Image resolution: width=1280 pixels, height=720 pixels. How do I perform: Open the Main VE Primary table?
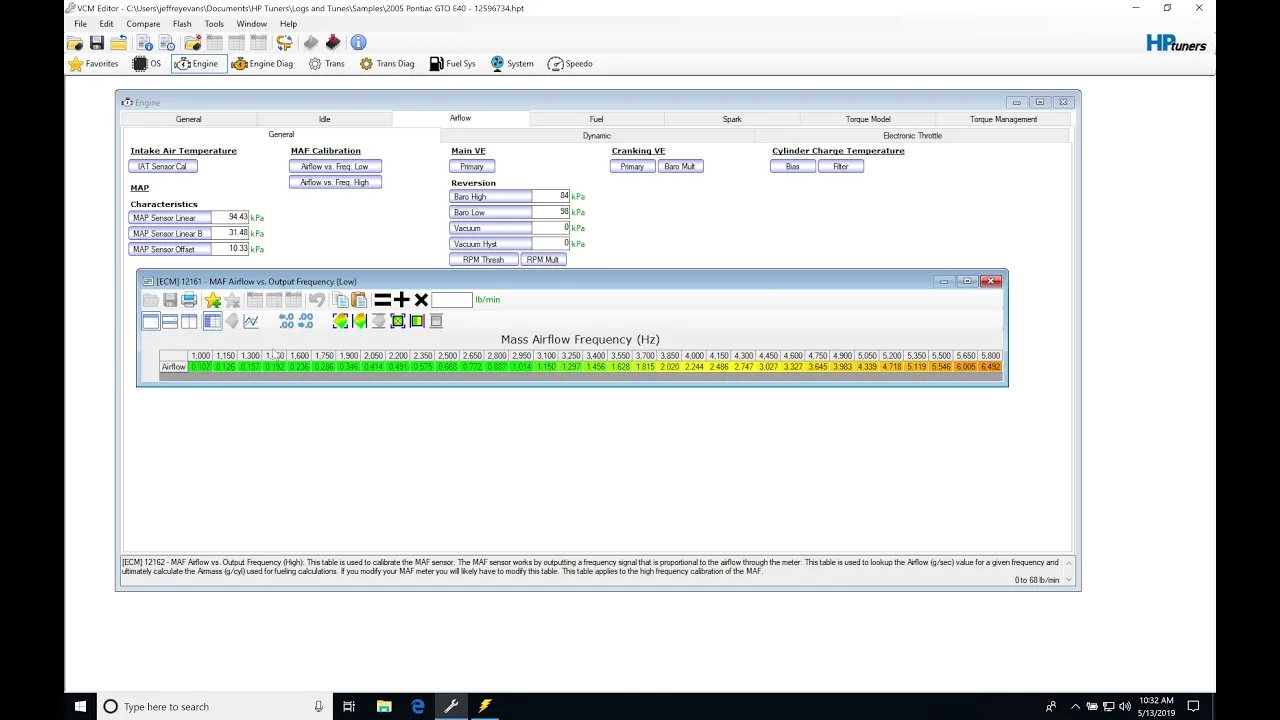(472, 167)
